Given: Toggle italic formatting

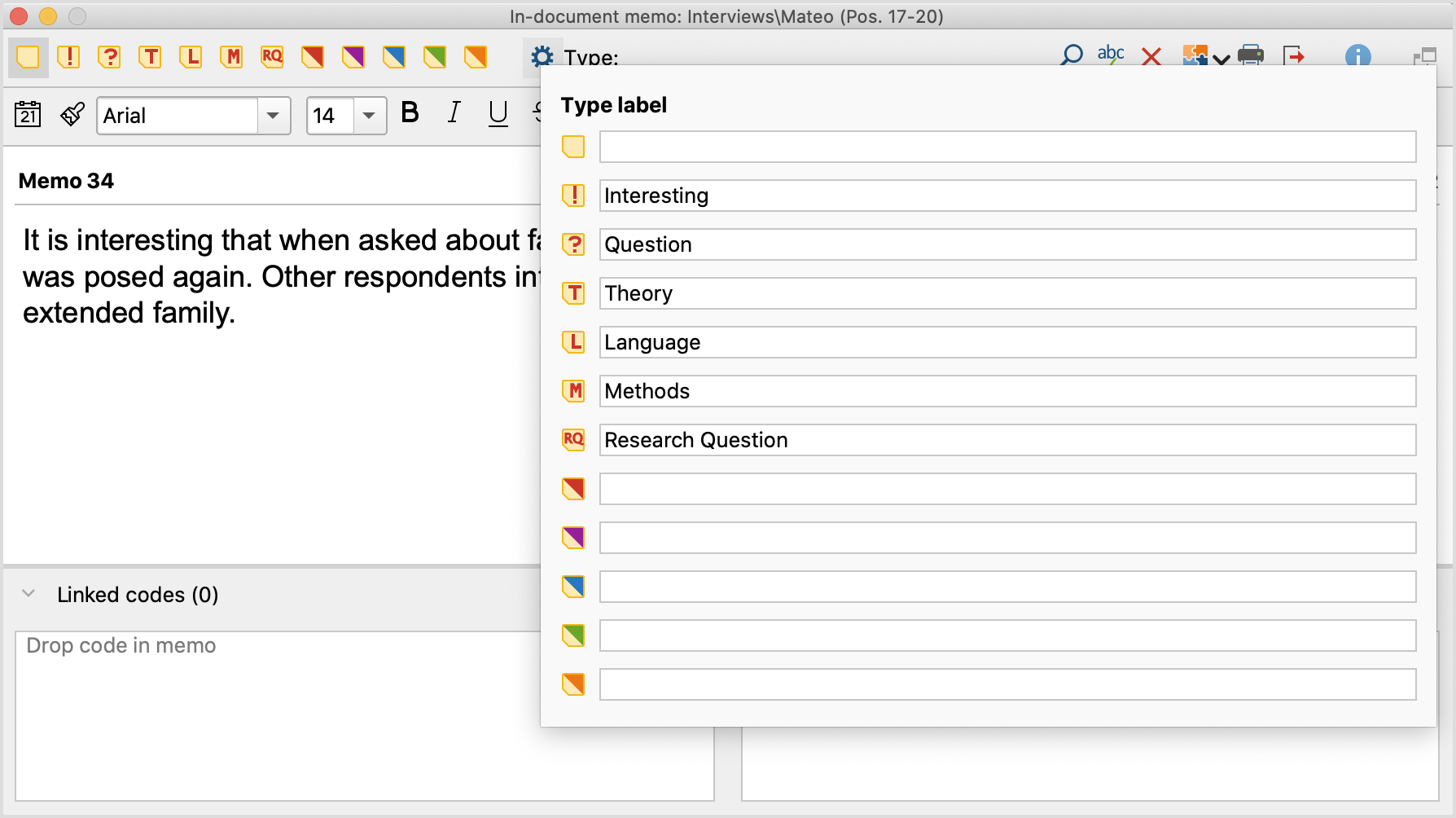Looking at the screenshot, I should coord(454,113).
